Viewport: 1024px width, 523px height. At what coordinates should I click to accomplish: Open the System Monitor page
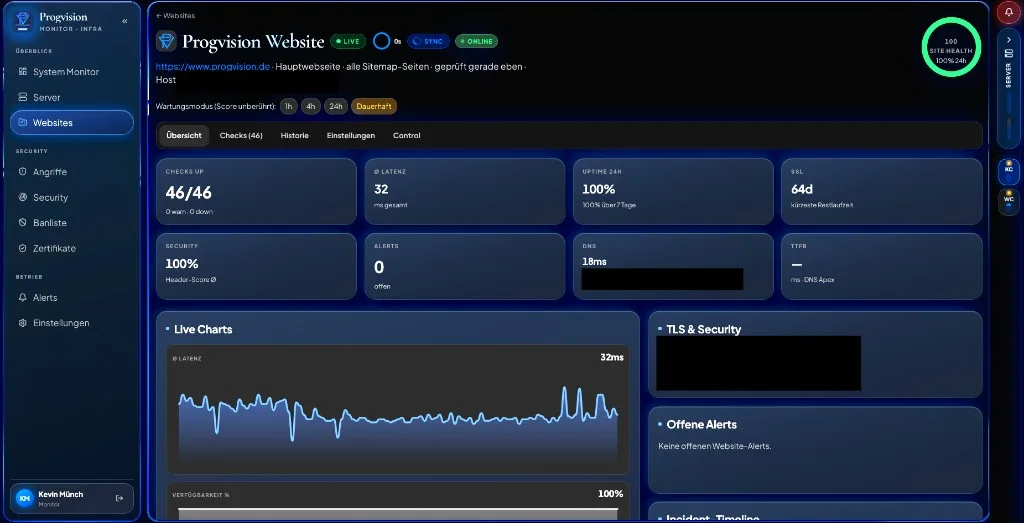(72, 72)
